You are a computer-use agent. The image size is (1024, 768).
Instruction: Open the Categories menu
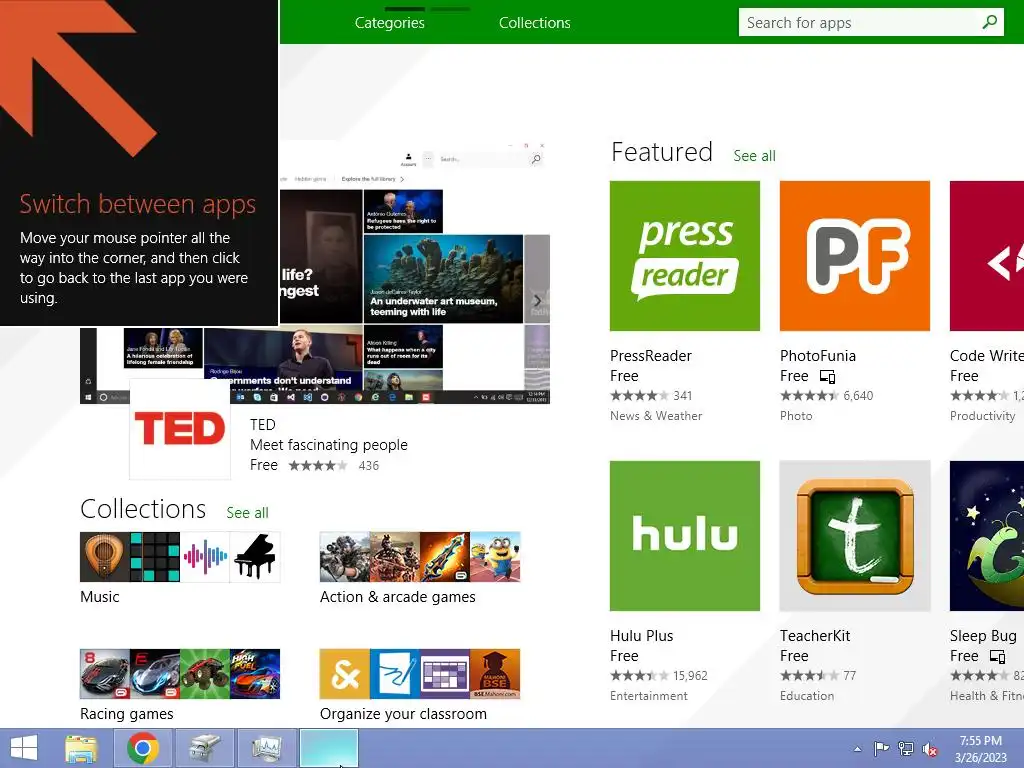pos(389,23)
